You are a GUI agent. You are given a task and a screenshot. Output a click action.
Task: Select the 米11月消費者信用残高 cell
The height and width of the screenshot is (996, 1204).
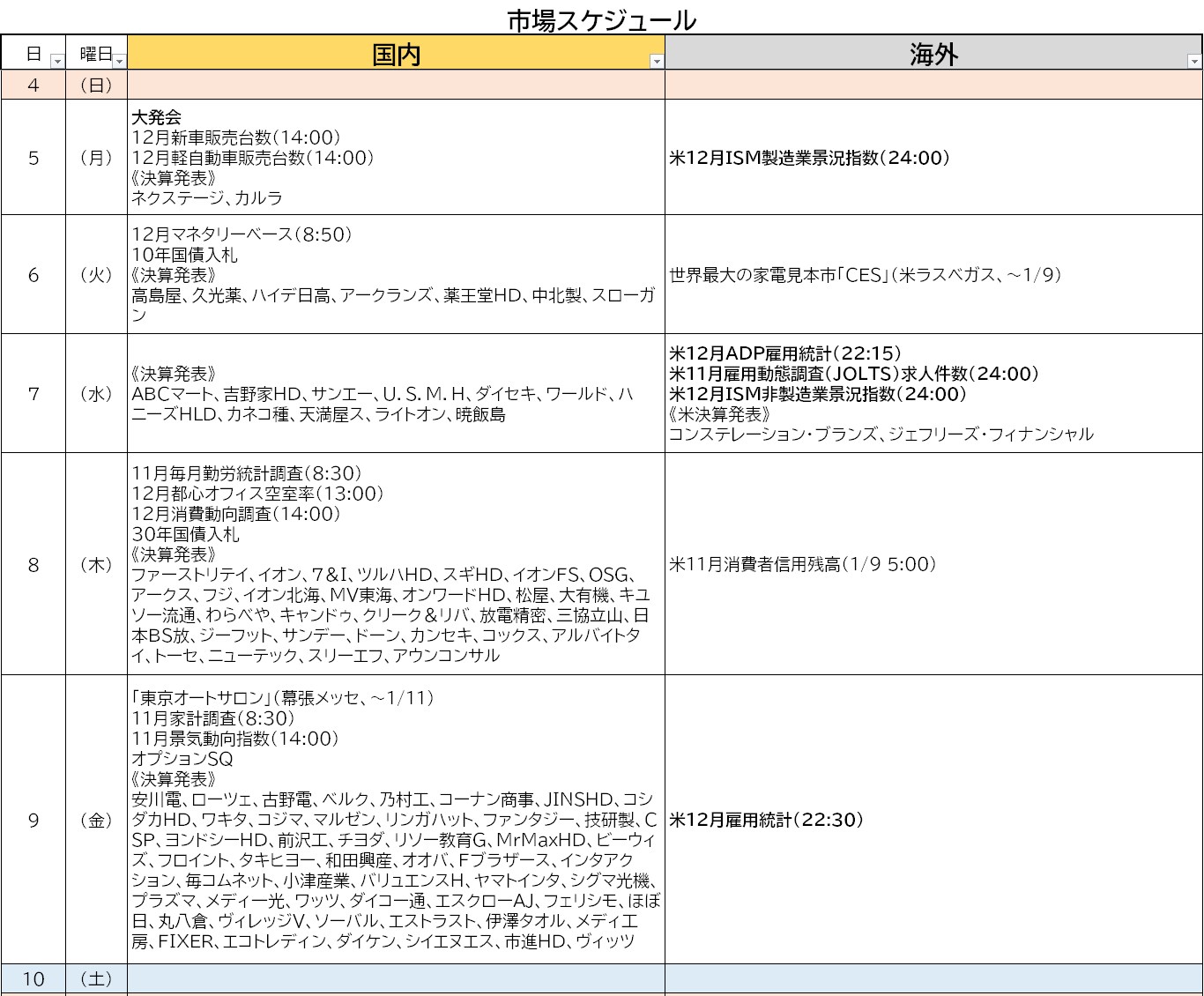[x=933, y=564]
